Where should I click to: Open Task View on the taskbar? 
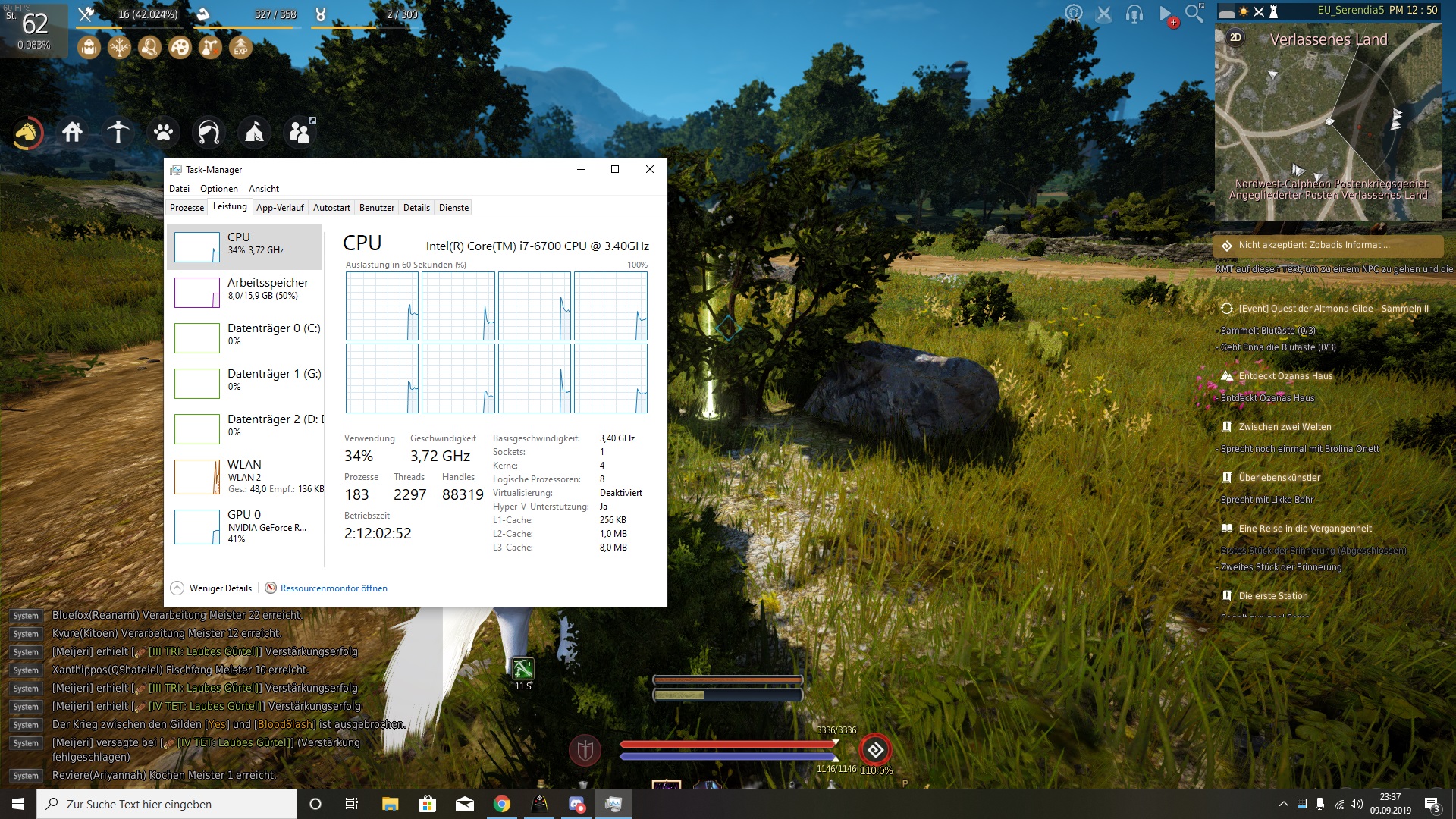point(352,804)
